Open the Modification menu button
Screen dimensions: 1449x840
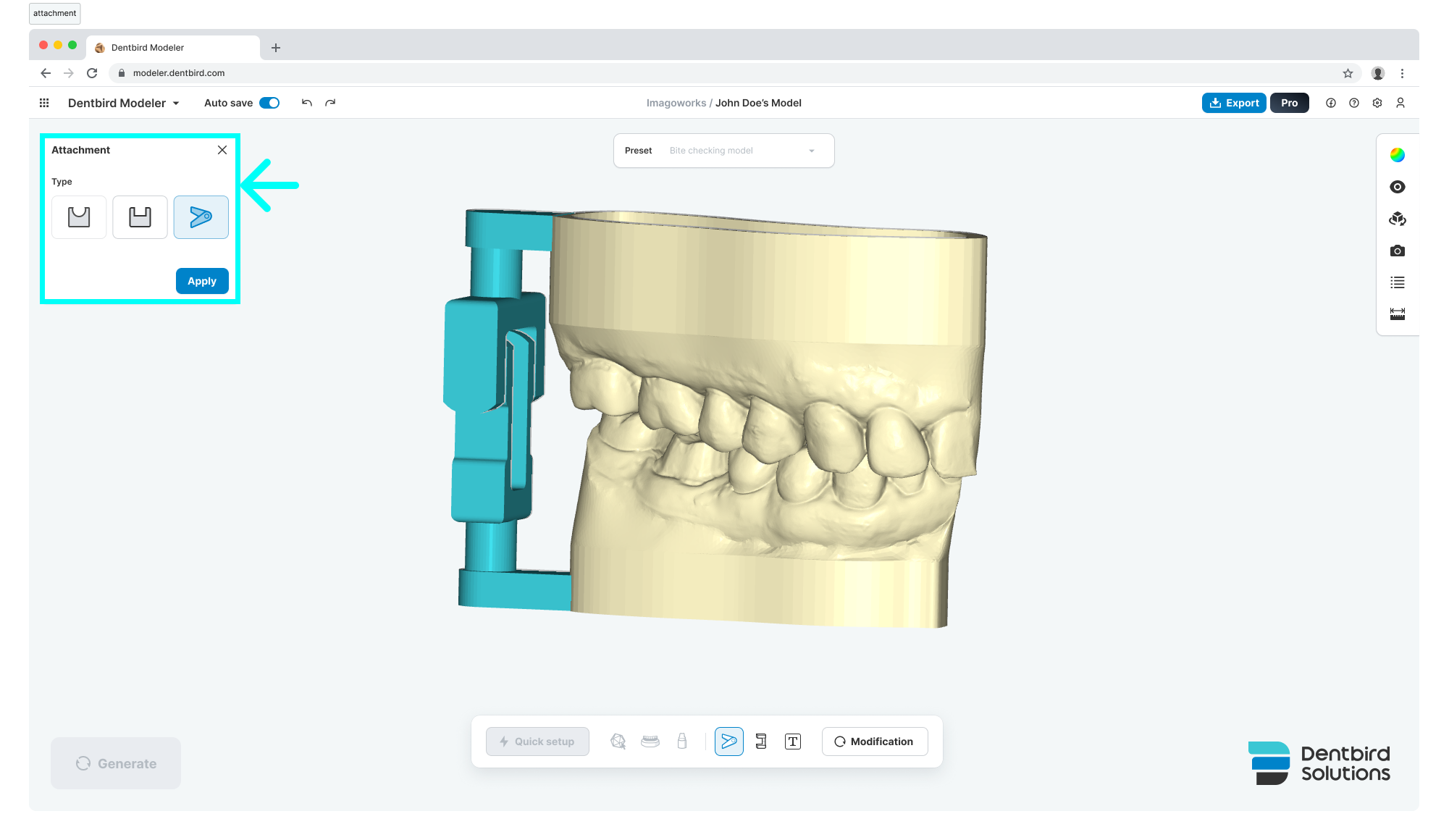(x=875, y=742)
